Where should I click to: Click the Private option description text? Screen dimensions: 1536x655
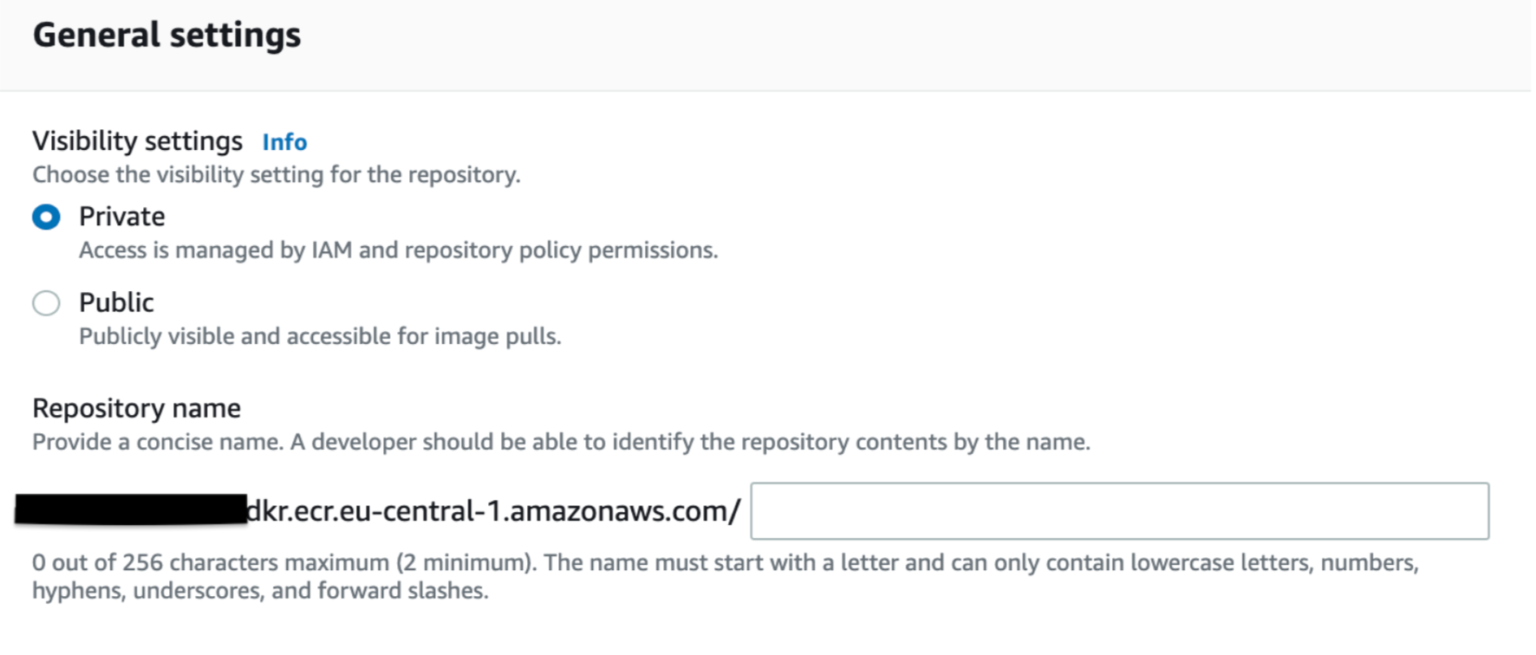[398, 250]
